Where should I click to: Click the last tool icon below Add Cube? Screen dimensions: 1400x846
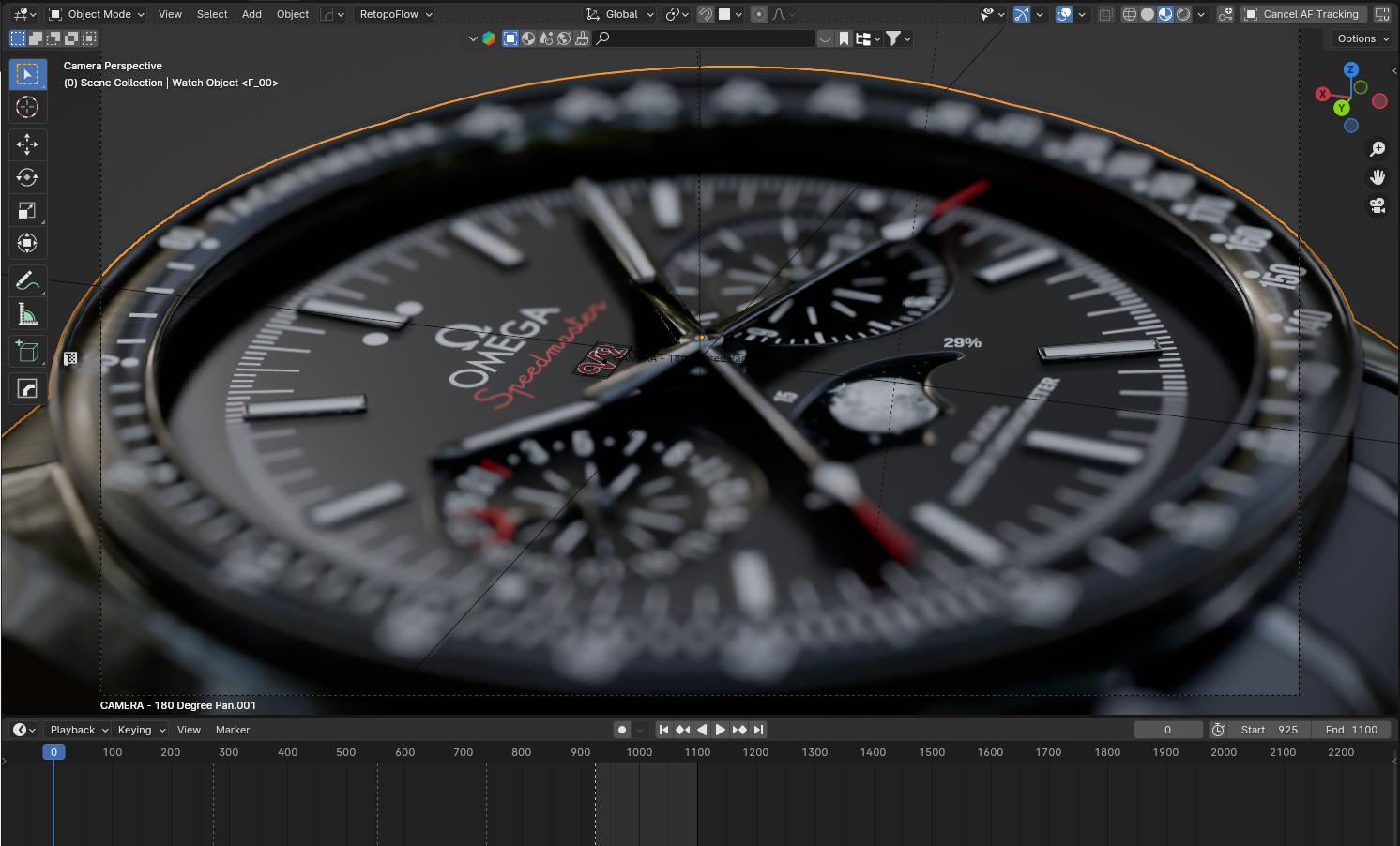click(x=27, y=388)
